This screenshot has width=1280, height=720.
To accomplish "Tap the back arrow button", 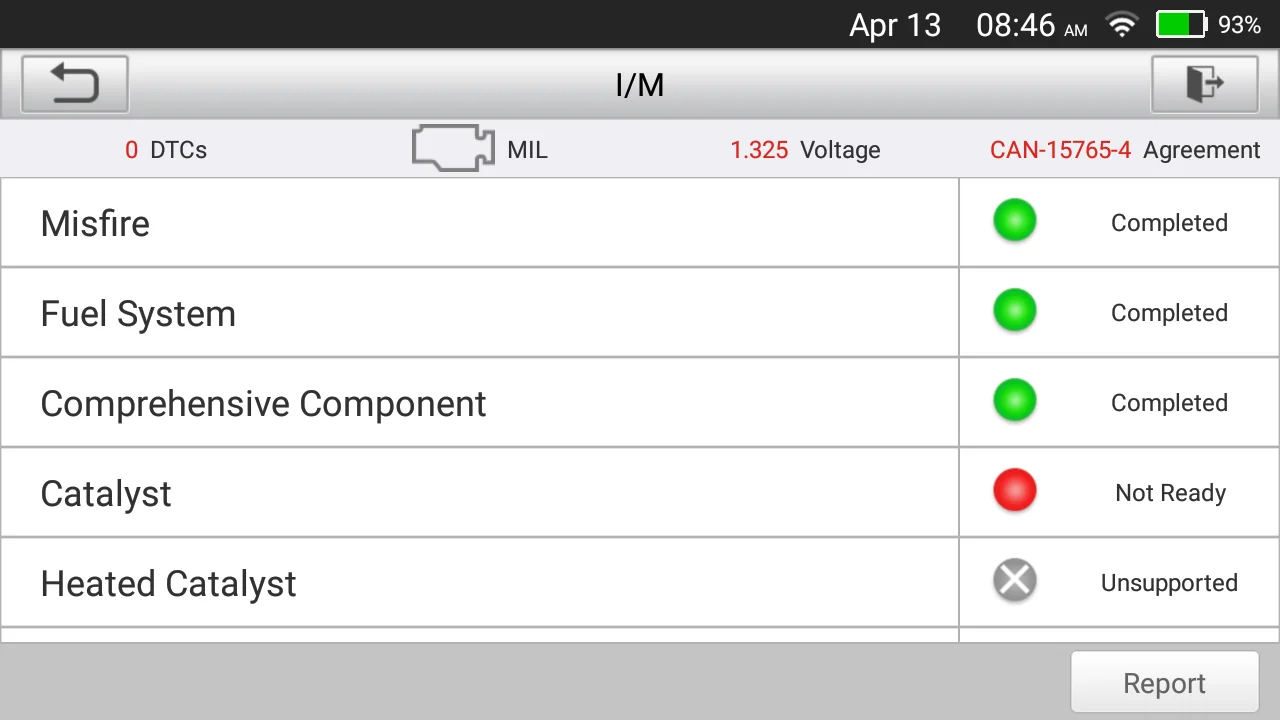I will coord(75,84).
